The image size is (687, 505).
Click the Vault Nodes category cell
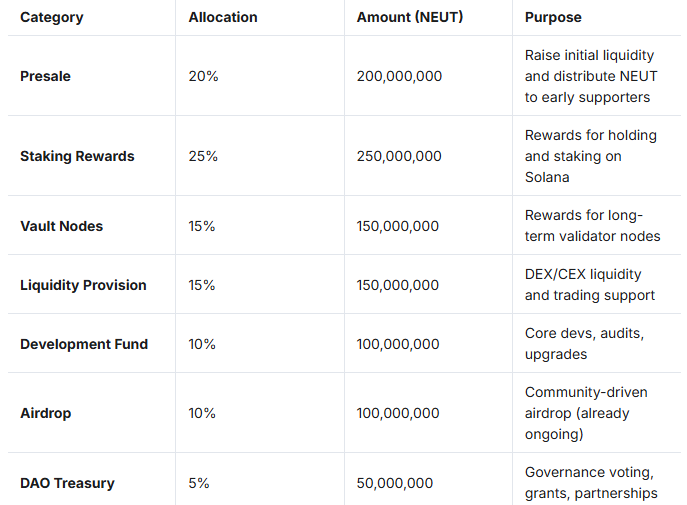point(61,226)
